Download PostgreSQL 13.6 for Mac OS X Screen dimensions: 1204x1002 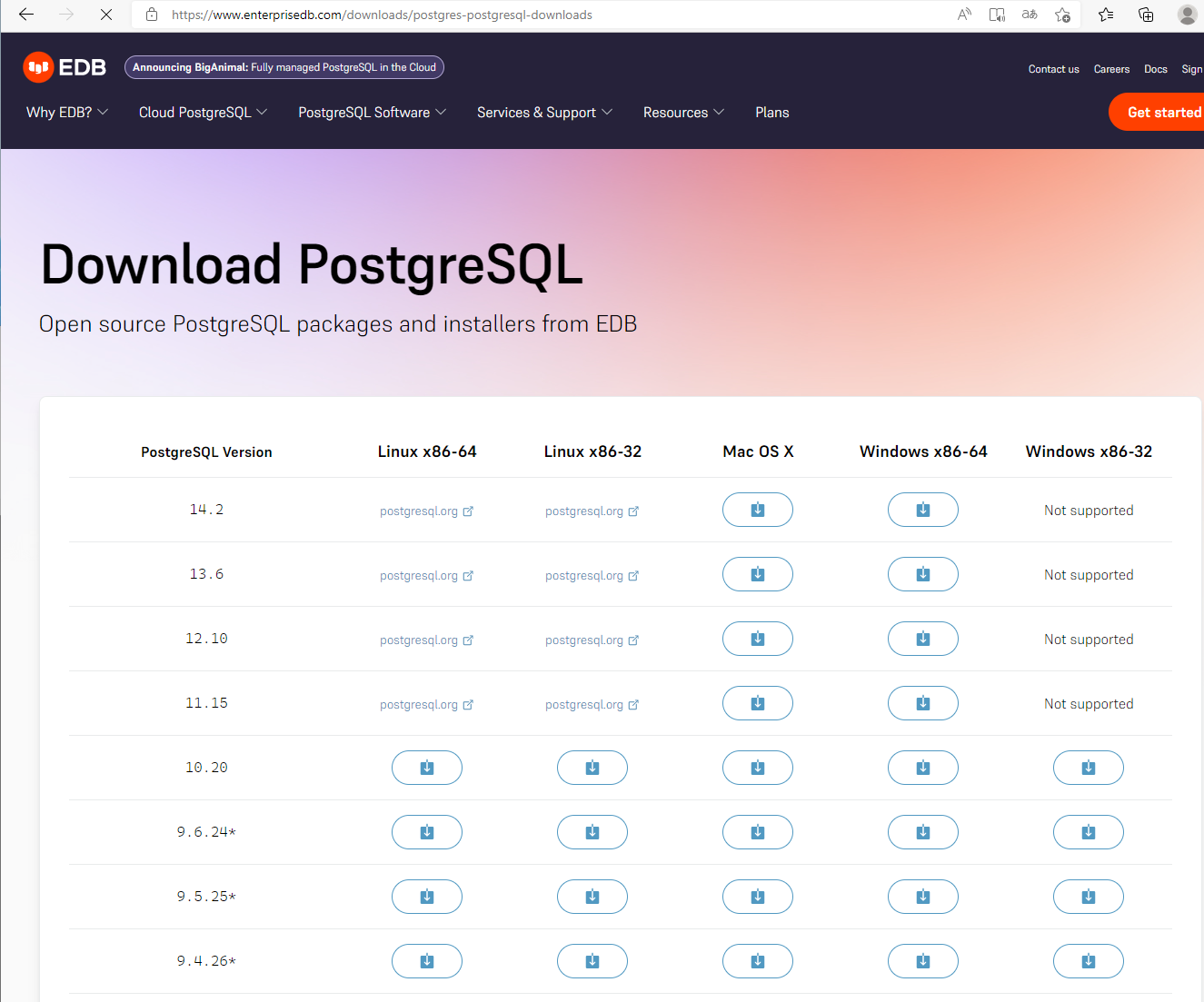758,574
